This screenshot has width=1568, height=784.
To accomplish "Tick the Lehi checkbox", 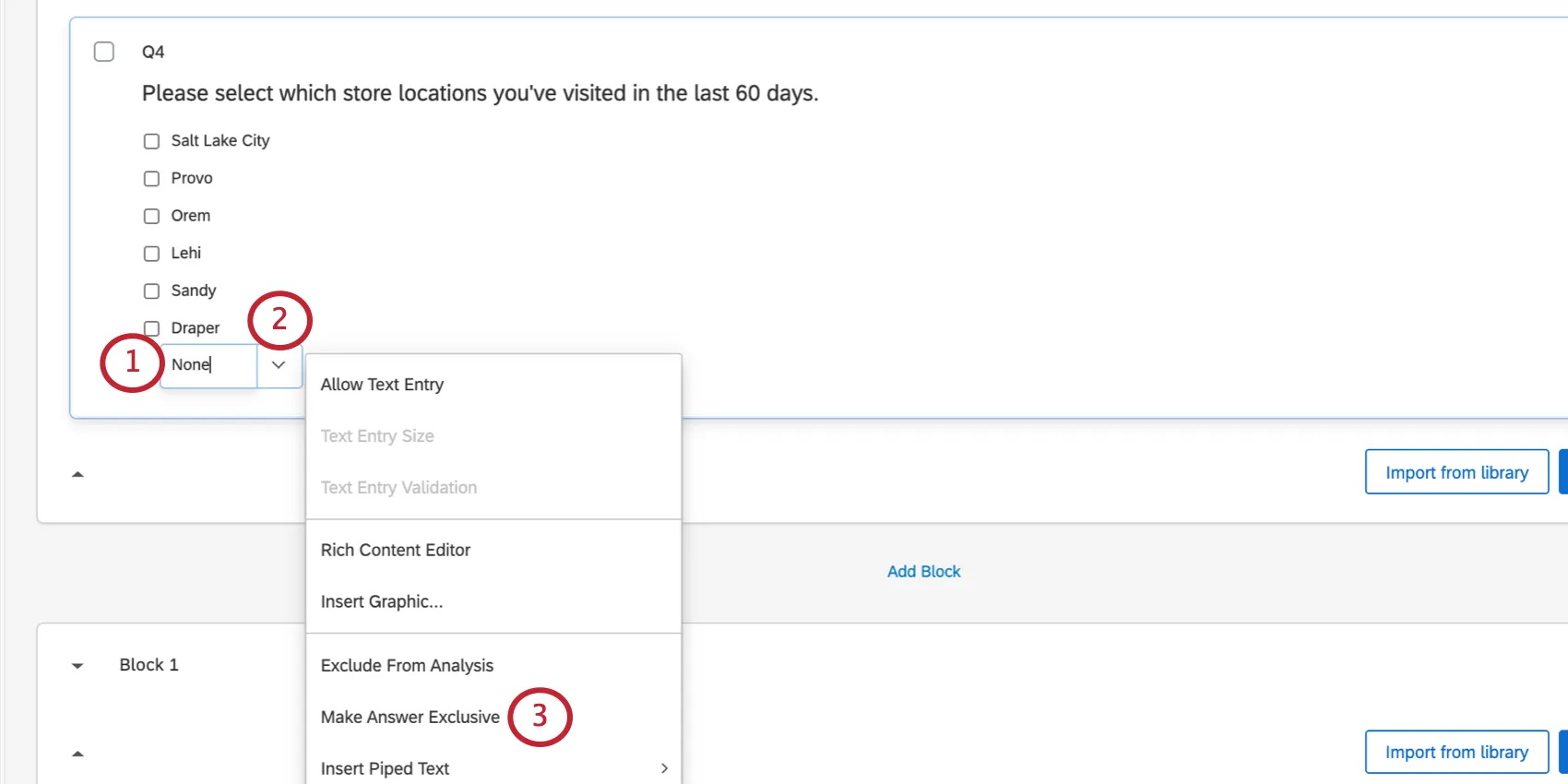I will point(152,254).
